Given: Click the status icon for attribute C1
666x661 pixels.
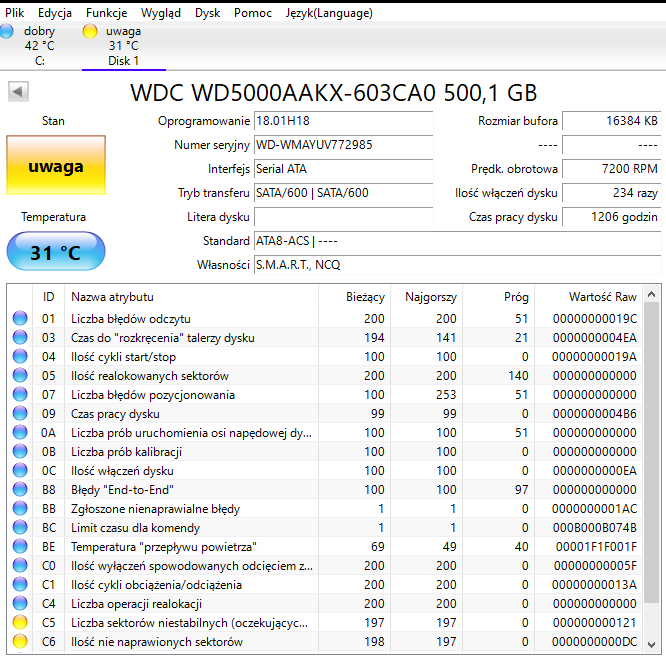Looking at the screenshot, I should point(20,584).
